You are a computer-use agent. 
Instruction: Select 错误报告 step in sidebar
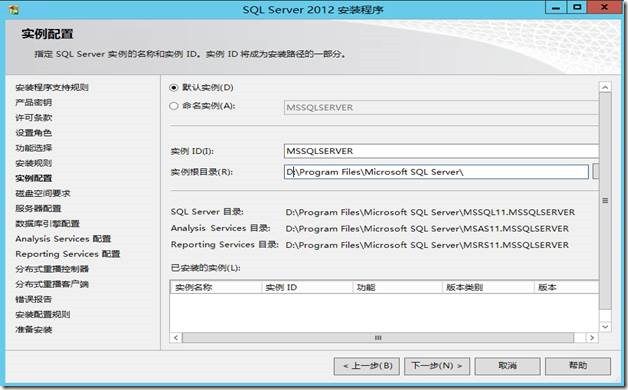tap(34, 299)
